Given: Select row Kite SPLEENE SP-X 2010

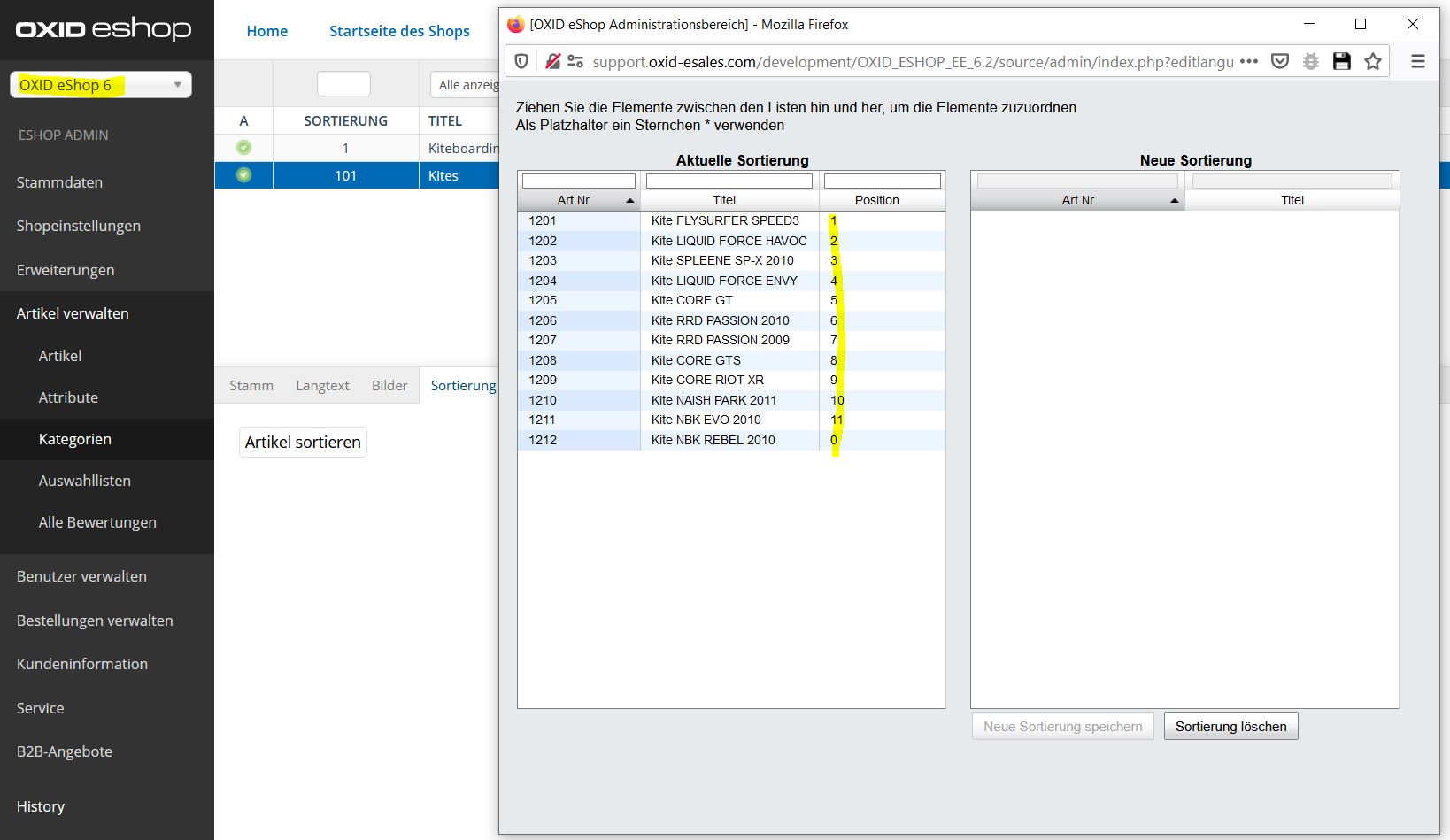Looking at the screenshot, I should (731, 260).
